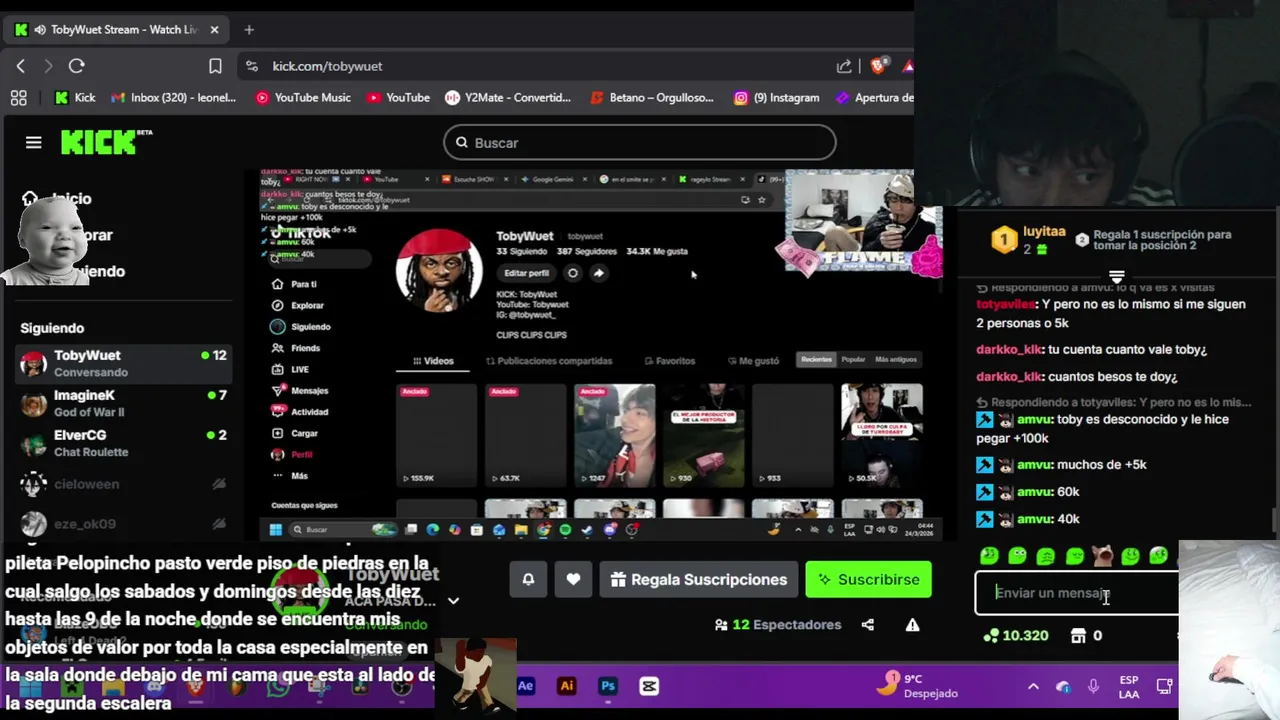Pick the cat emote in the chat emote row
Image resolution: width=1280 pixels, height=720 pixels.
(1102, 556)
